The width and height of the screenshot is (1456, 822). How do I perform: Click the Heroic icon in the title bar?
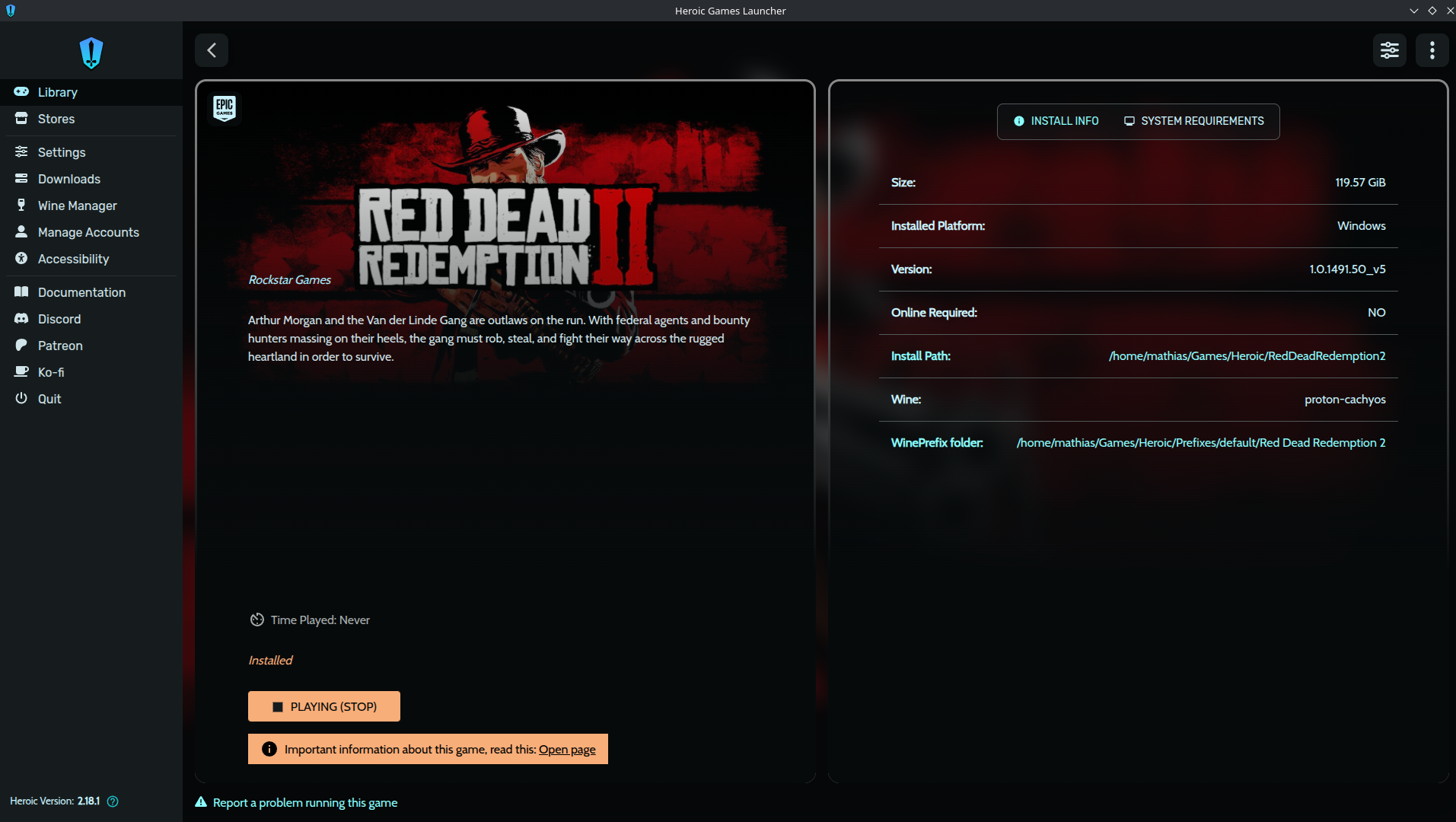tap(11, 11)
